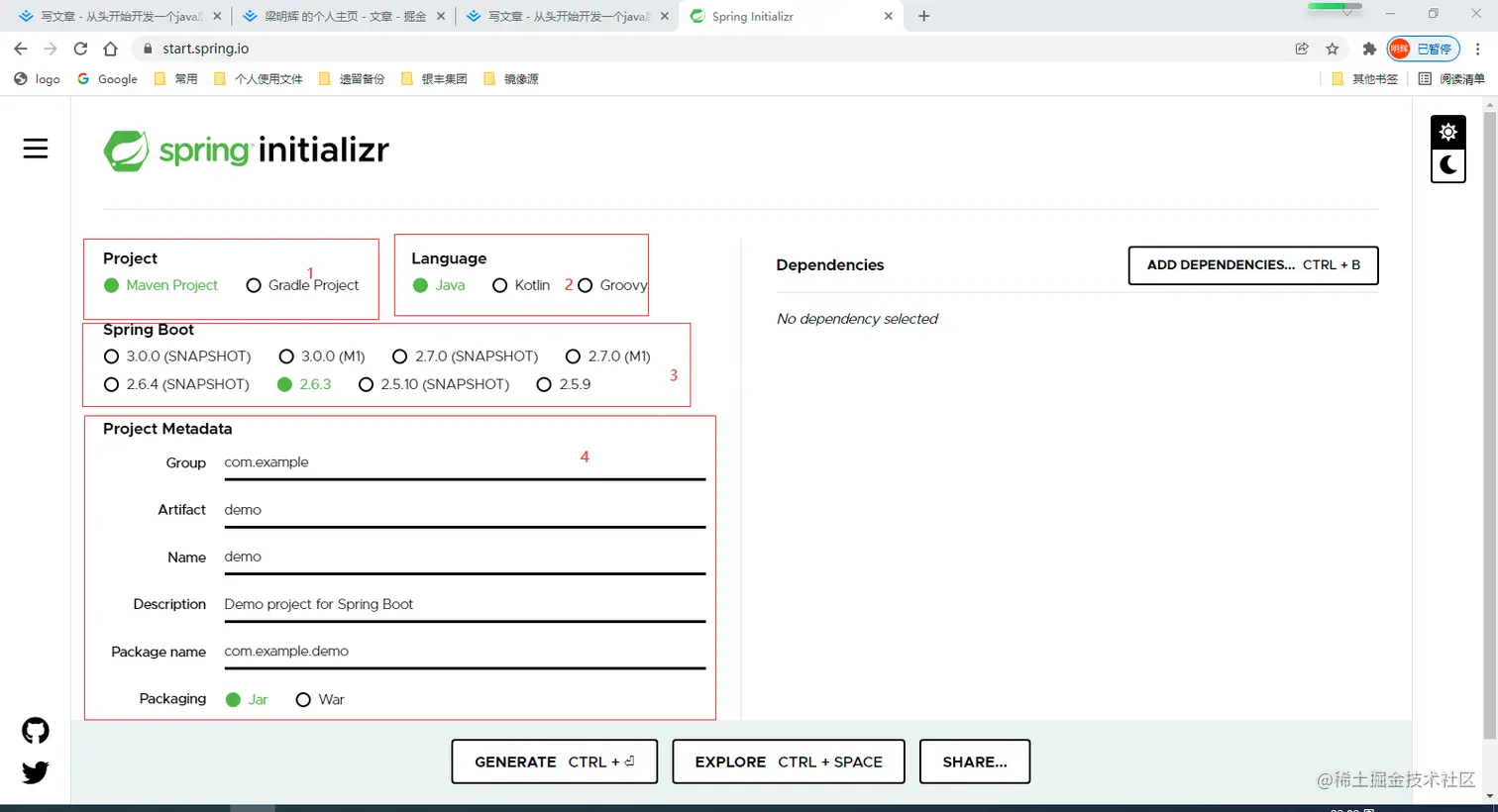This screenshot has height=812, width=1498.
Task: Select Spring Boot 2.6.3
Action: click(x=304, y=384)
